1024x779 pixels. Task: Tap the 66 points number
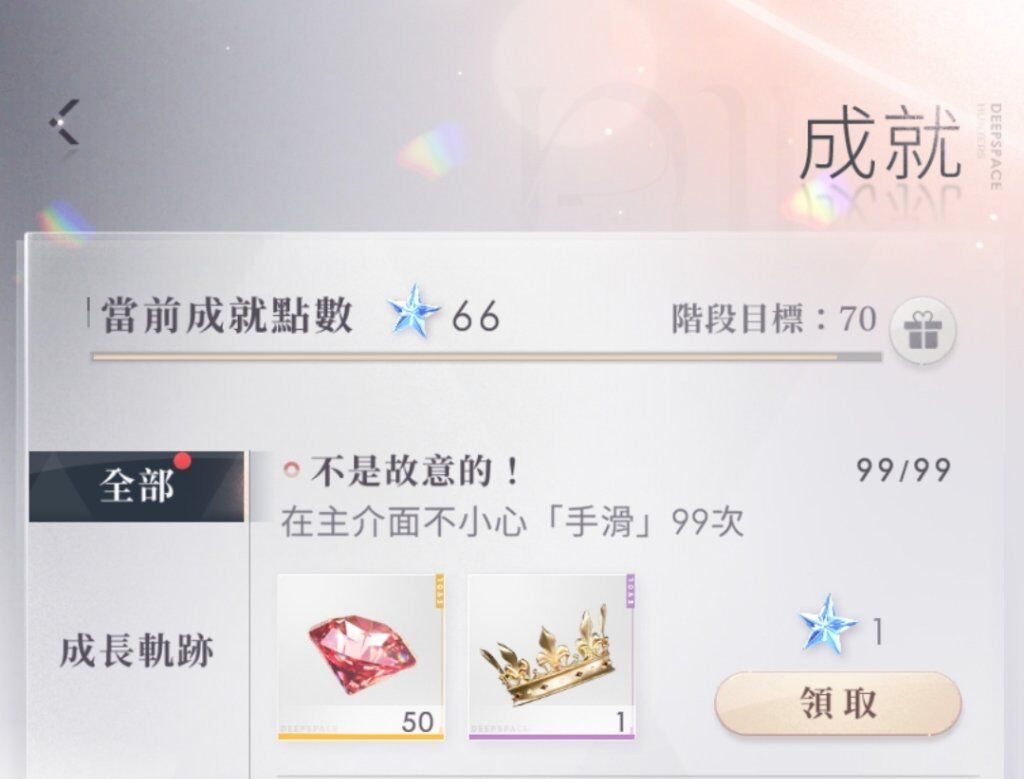475,317
